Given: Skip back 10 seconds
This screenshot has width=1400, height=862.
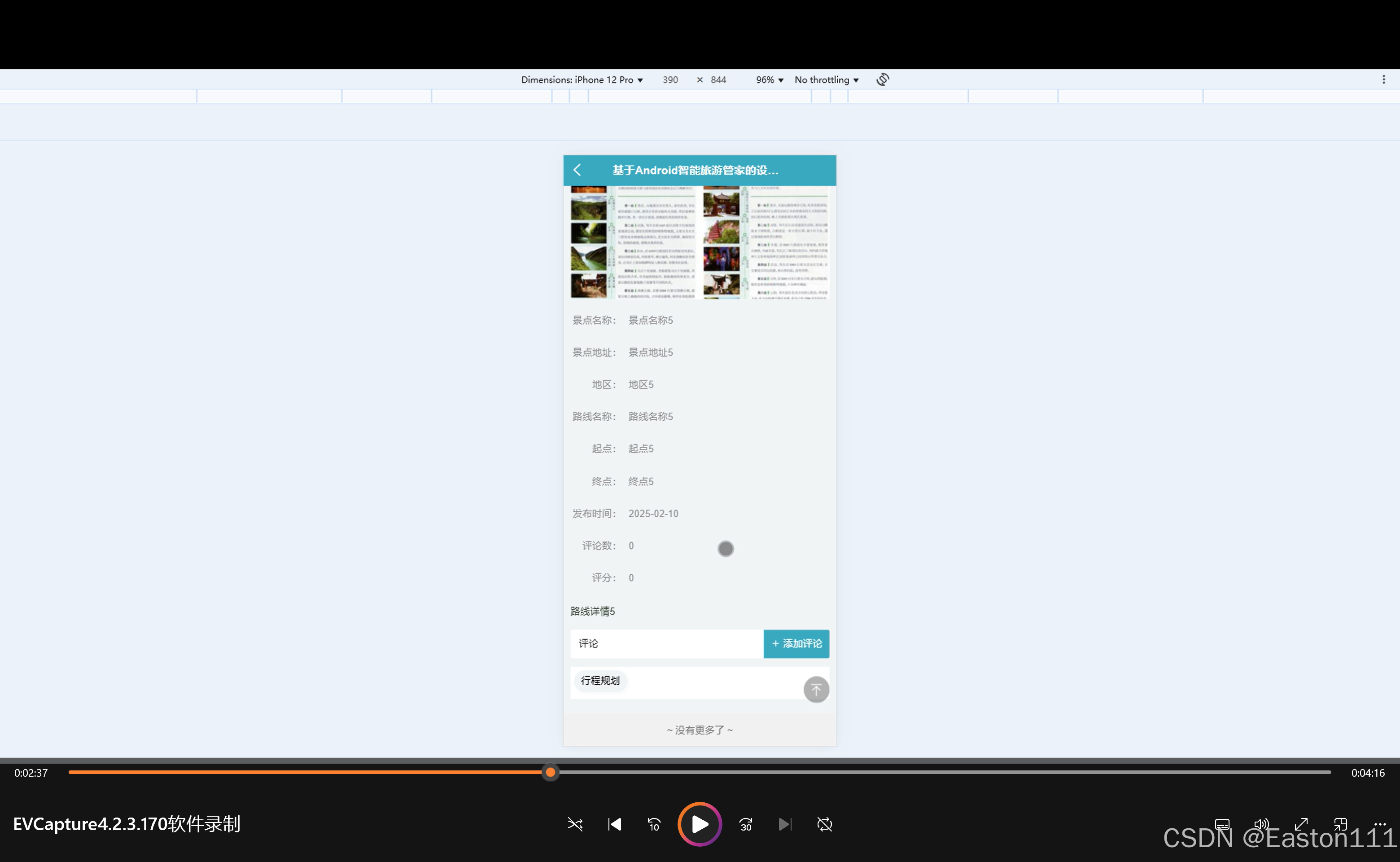Looking at the screenshot, I should (654, 824).
